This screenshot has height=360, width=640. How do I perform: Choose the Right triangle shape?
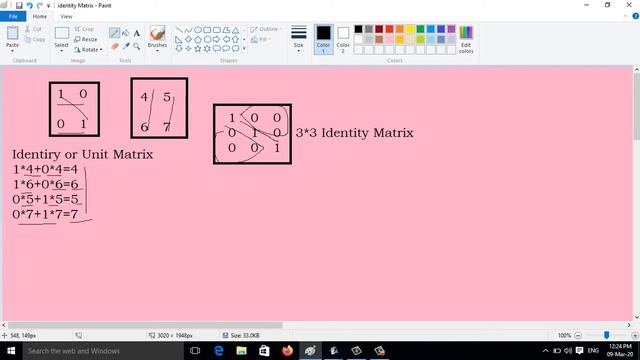pyautogui.click(x=179, y=40)
